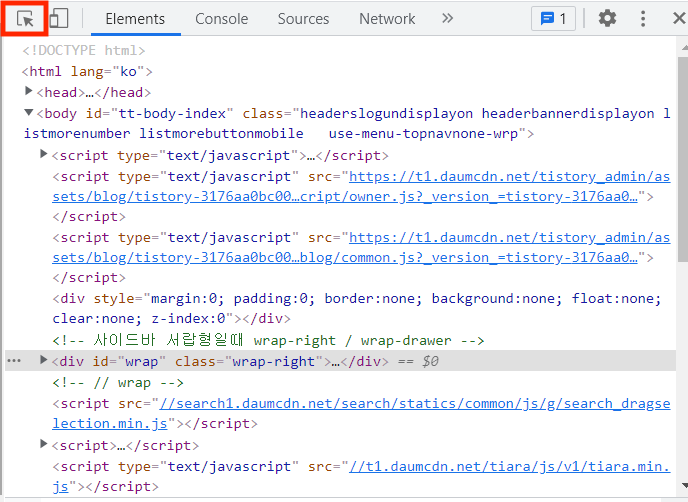Open the issues counter showing 1
Screen dimensions: 688x502
click(553, 18)
